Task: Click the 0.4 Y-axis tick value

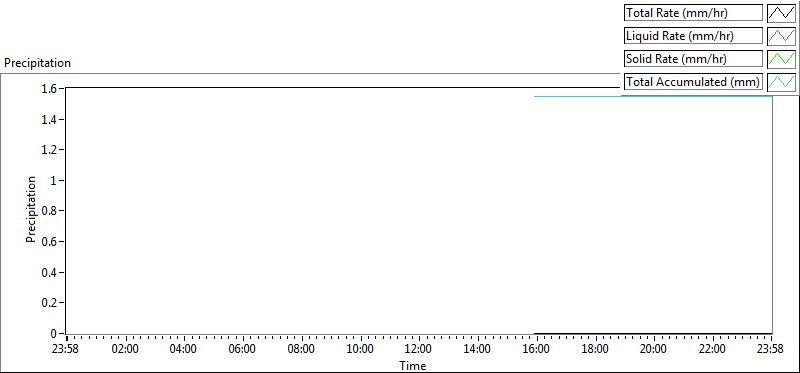Action: 49,272
